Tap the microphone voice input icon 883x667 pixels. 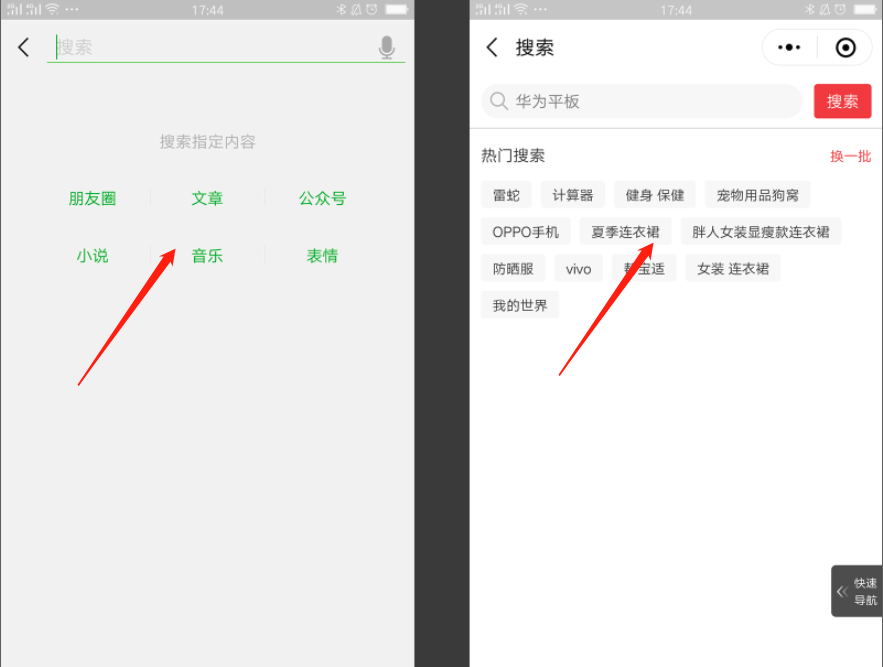click(387, 47)
